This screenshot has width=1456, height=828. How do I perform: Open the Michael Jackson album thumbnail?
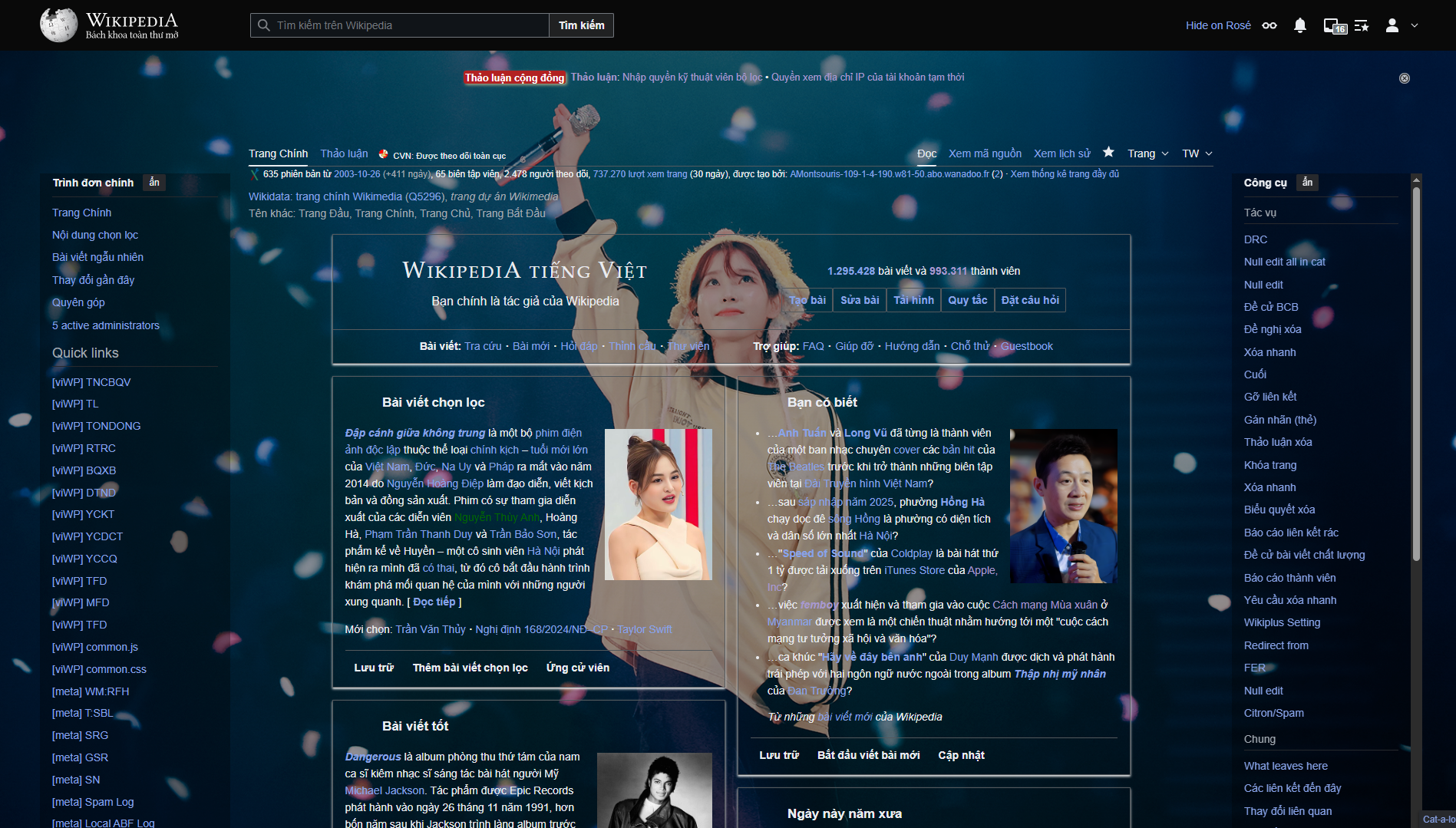point(655,790)
